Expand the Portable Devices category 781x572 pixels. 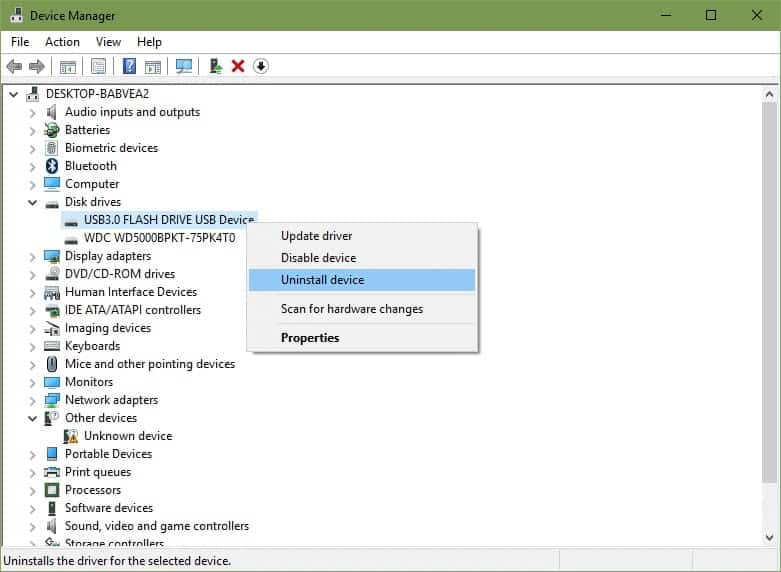point(32,454)
